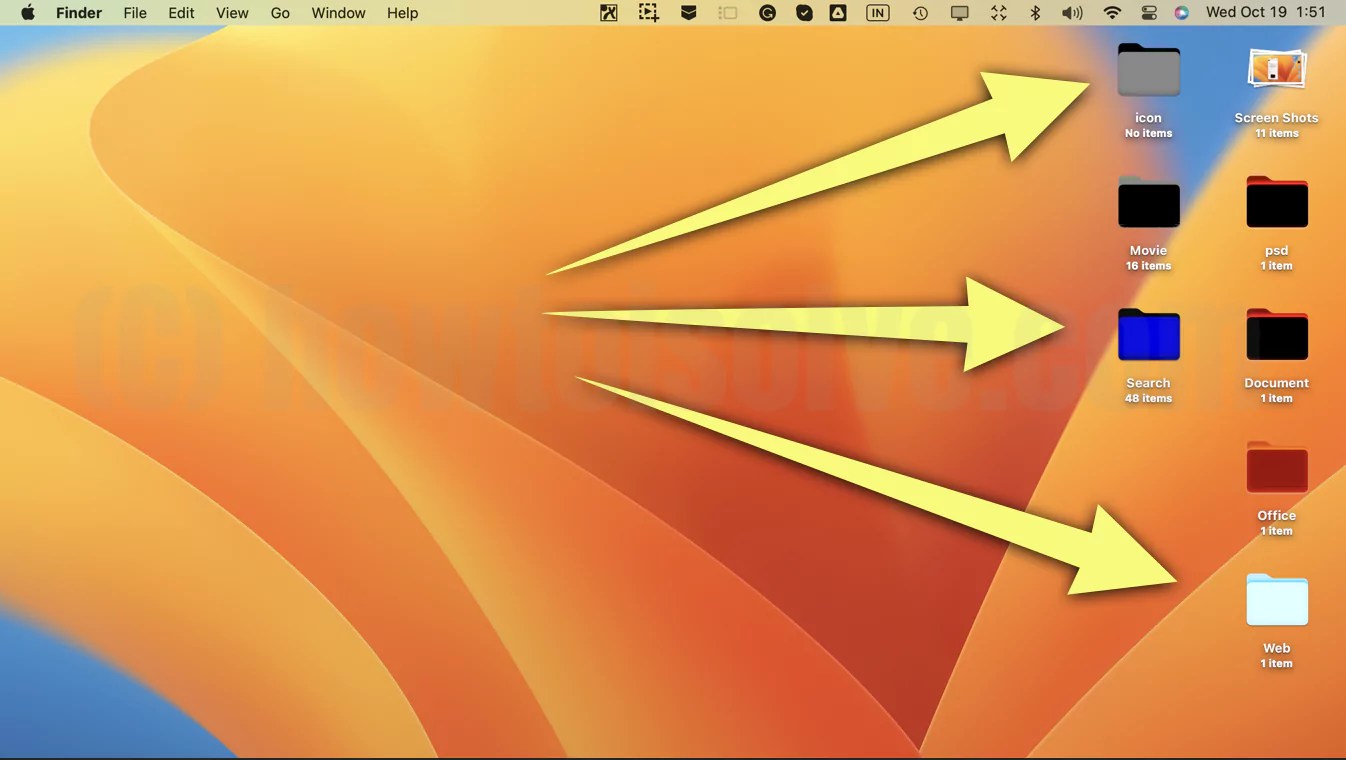Viewport: 1346px width, 760px height.
Task: Open the Wi-Fi status menu icon
Action: [1112, 13]
